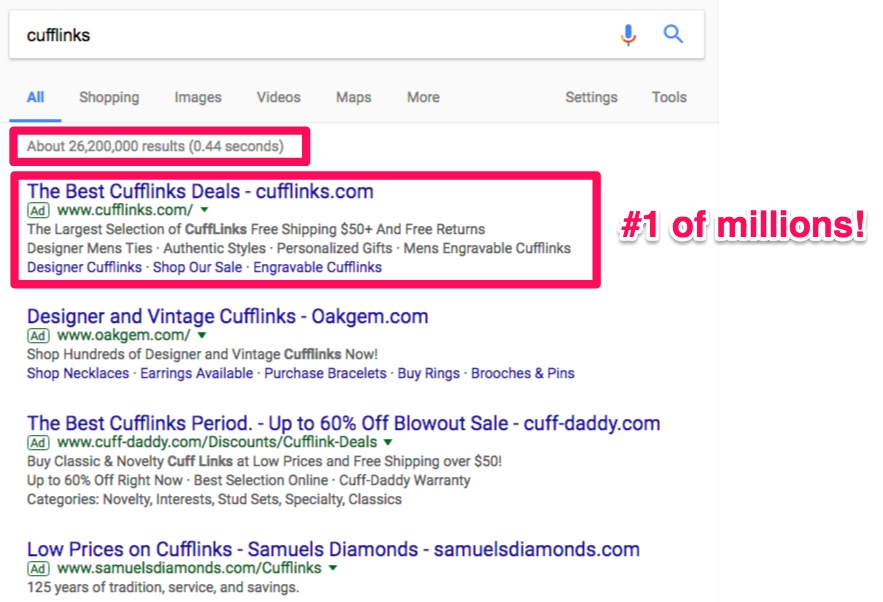Open Purchase Bracelets sitelink
883x602 pixels.
[x=325, y=373]
